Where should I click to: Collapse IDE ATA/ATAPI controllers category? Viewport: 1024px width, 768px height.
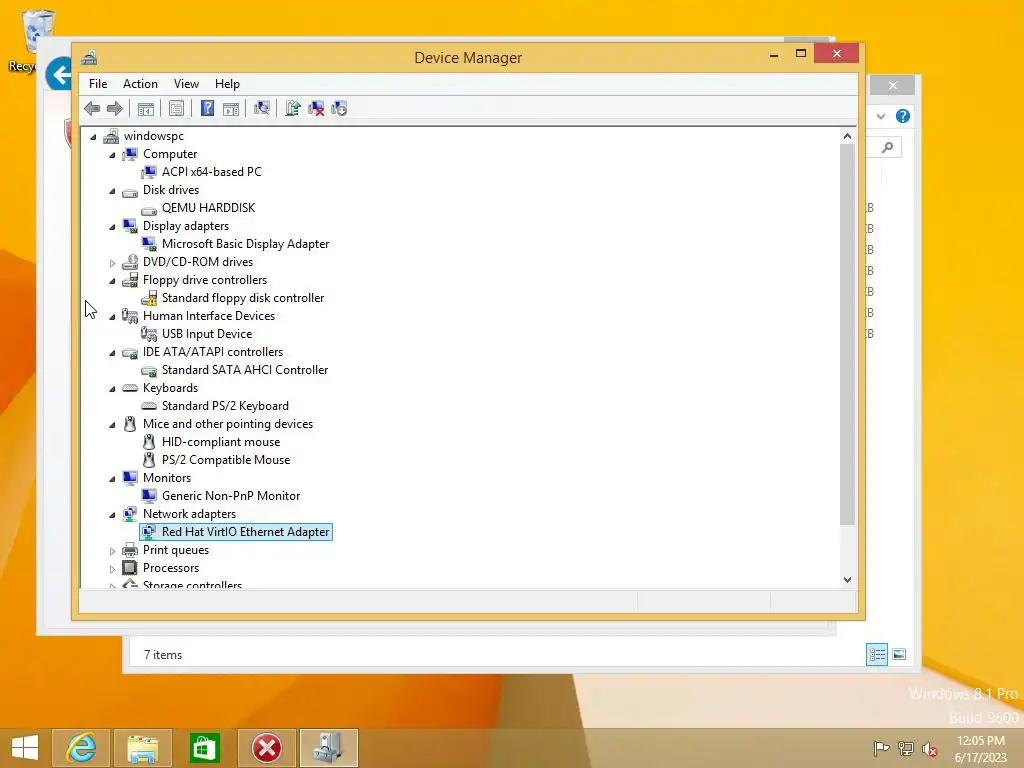point(112,353)
